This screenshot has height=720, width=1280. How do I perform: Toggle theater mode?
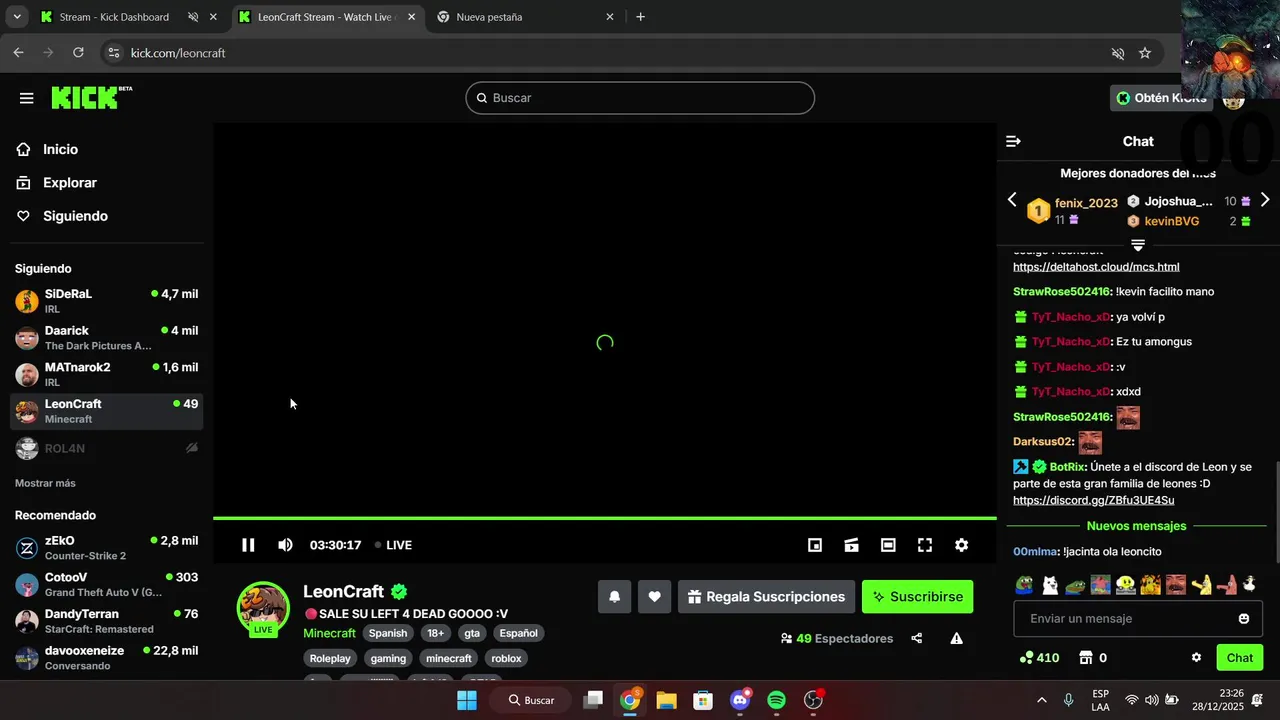888,545
